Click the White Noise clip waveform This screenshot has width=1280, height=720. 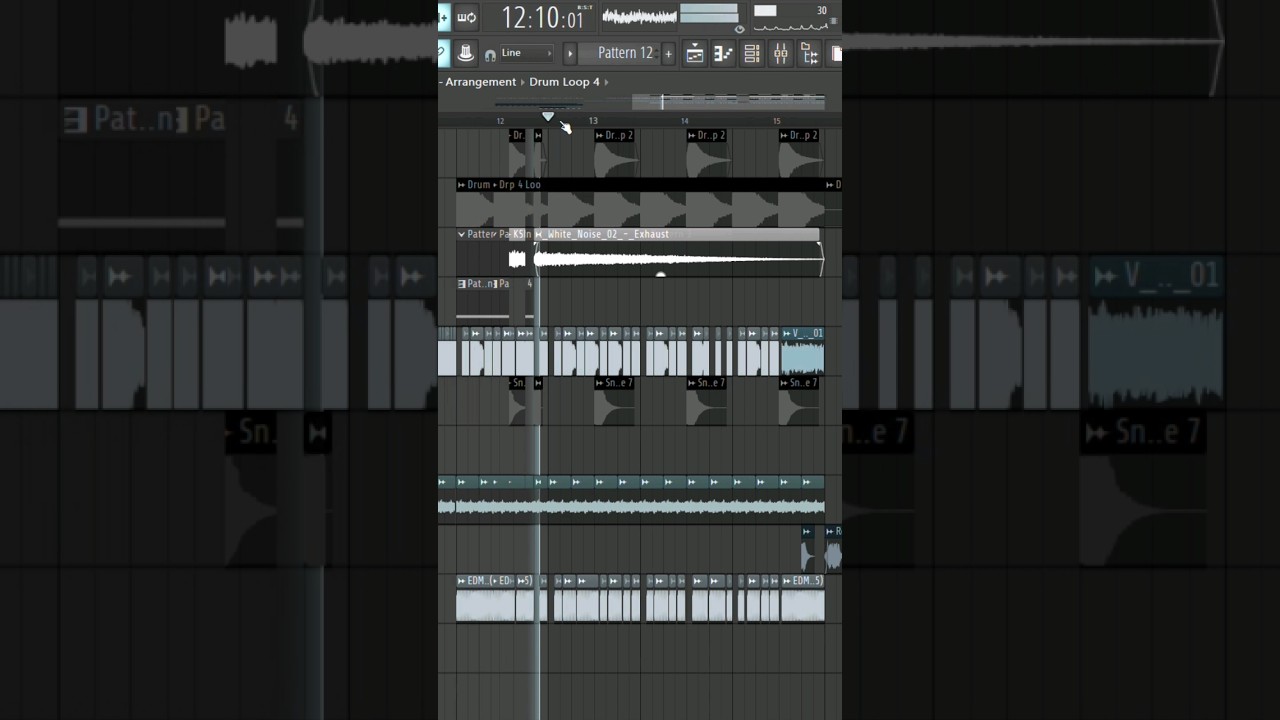click(x=678, y=258)
